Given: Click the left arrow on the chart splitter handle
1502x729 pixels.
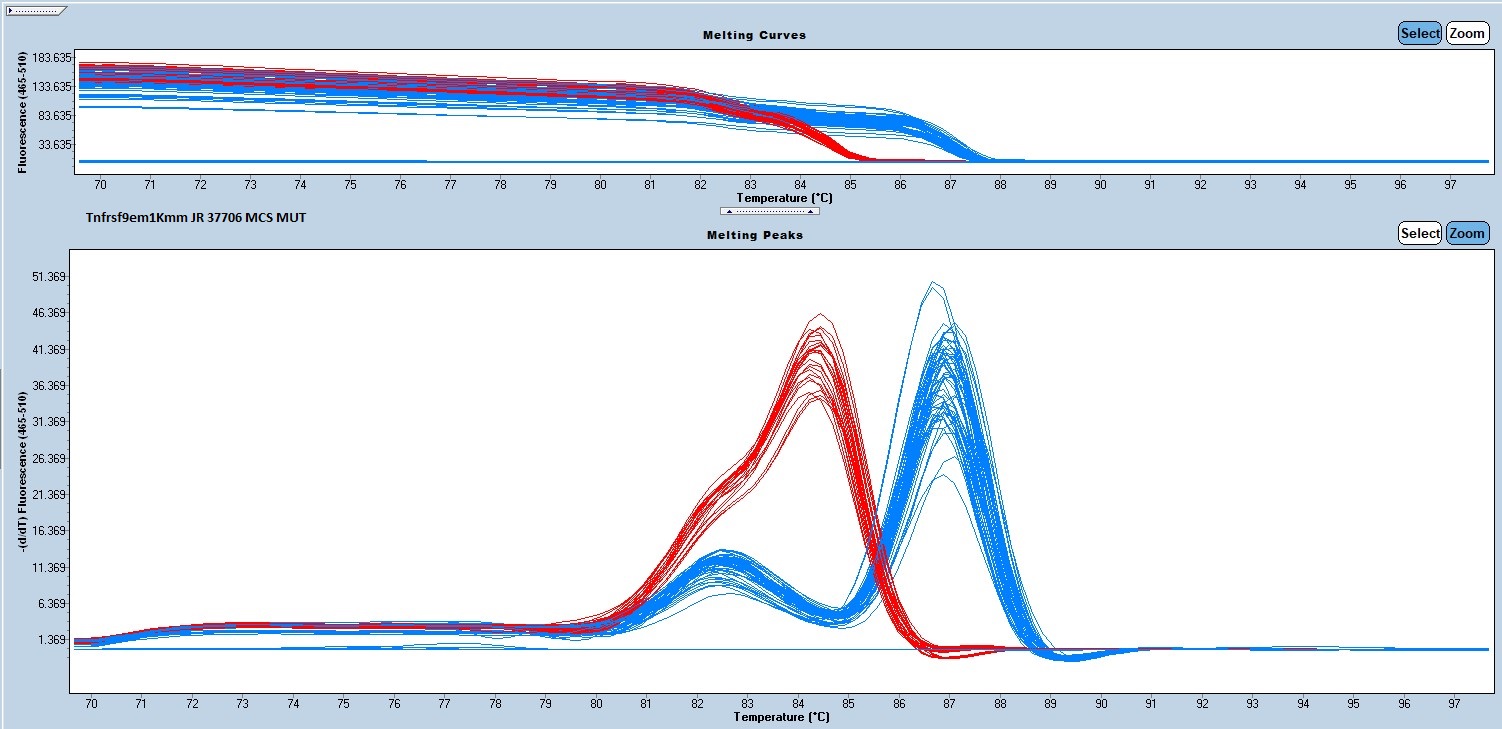Looking at the screenshot, I should pyautogui.click(x=729, y=212).
